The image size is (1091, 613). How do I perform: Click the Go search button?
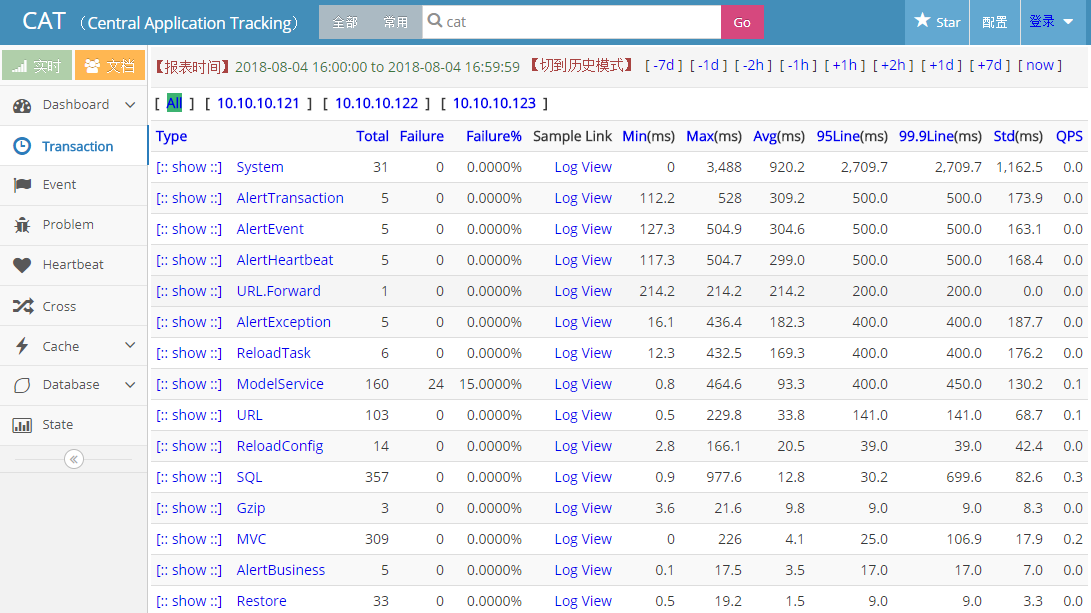point(742,22)
